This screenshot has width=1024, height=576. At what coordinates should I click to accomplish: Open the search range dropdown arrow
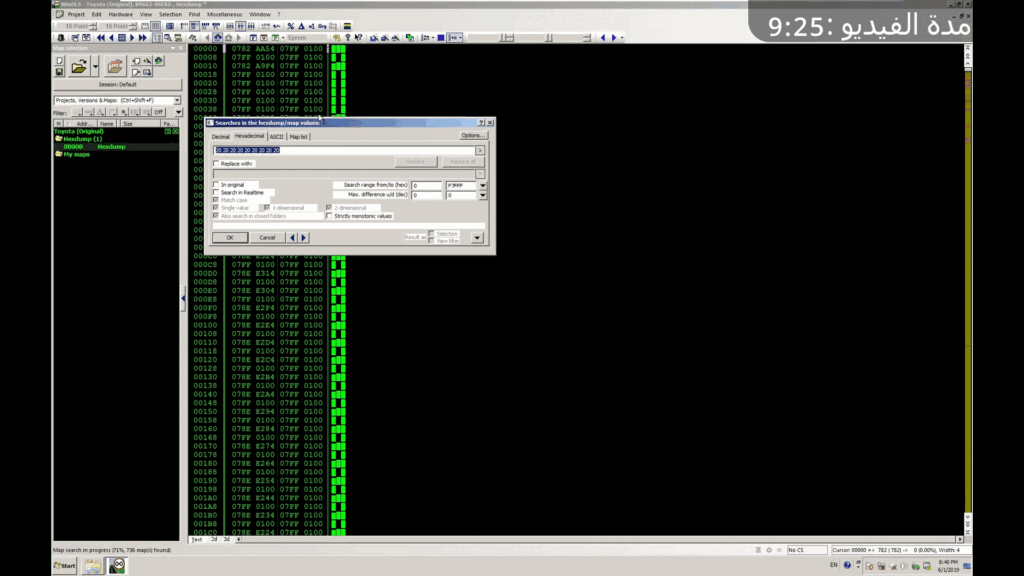pos(483,185)
